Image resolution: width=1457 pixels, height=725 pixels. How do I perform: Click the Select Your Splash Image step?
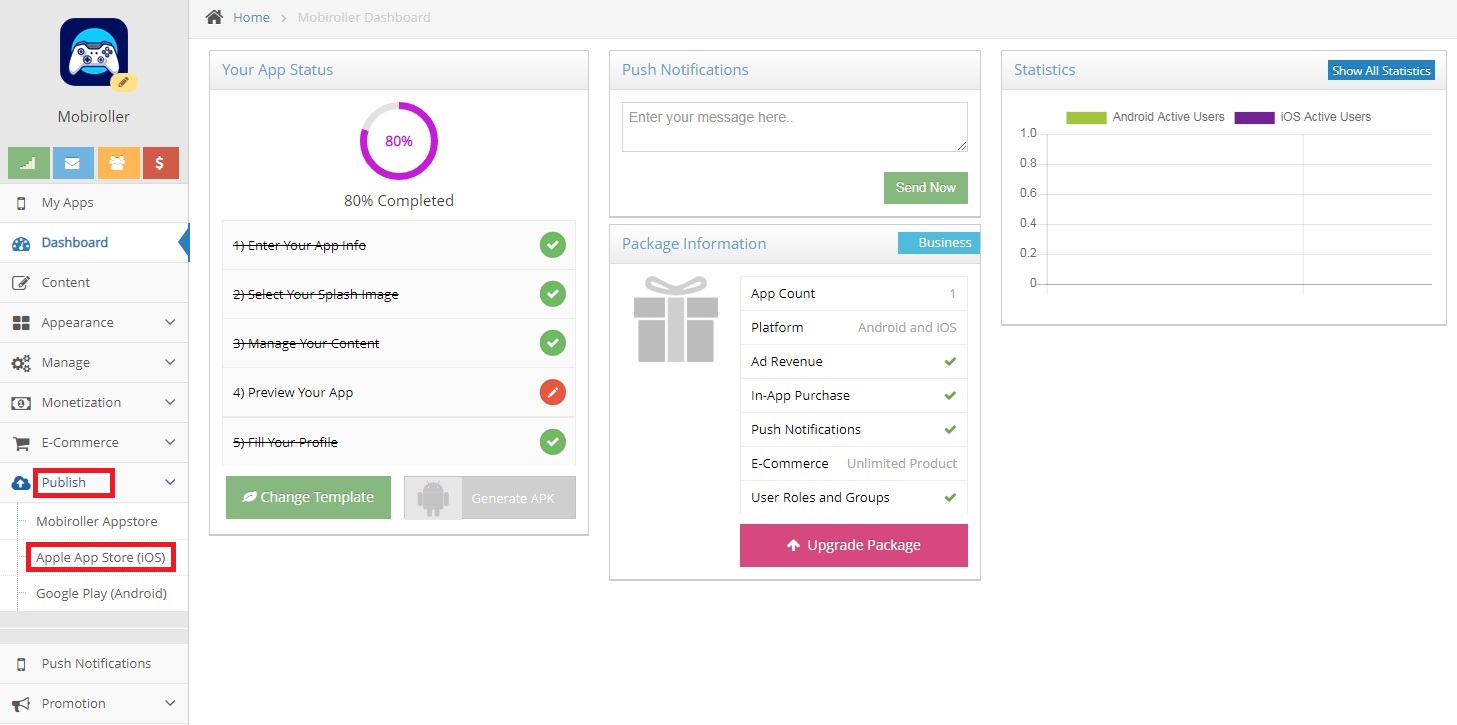(399, 294)
